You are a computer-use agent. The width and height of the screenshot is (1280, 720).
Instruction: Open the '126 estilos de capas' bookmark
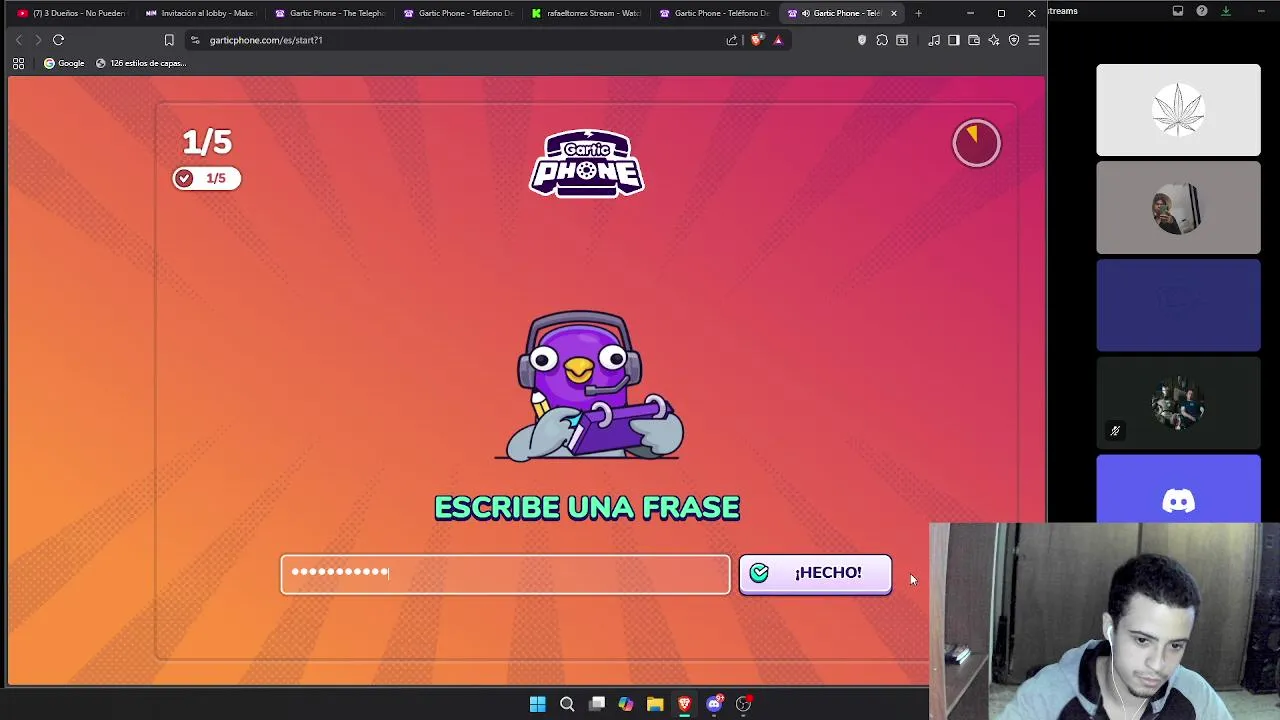pyautogui.click(x=141, y=63)
